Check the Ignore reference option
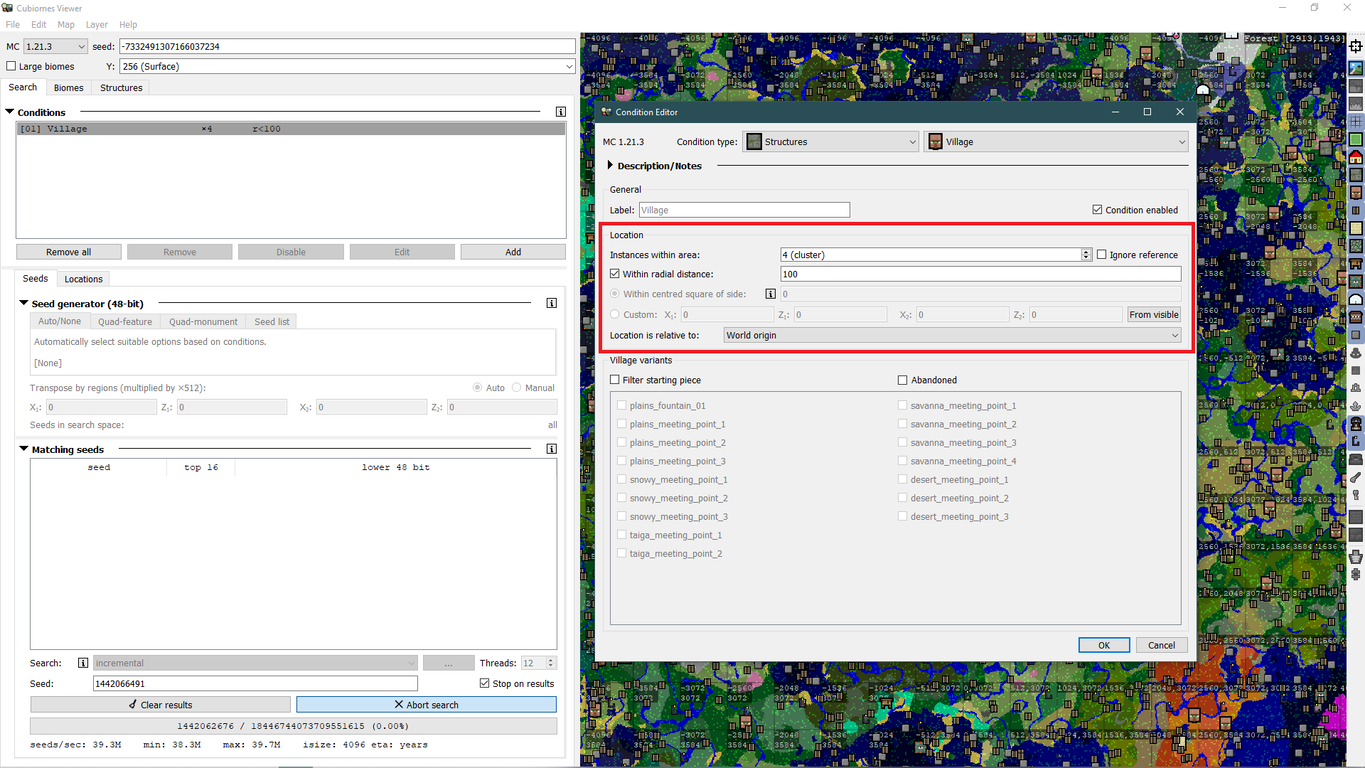 1102,255
